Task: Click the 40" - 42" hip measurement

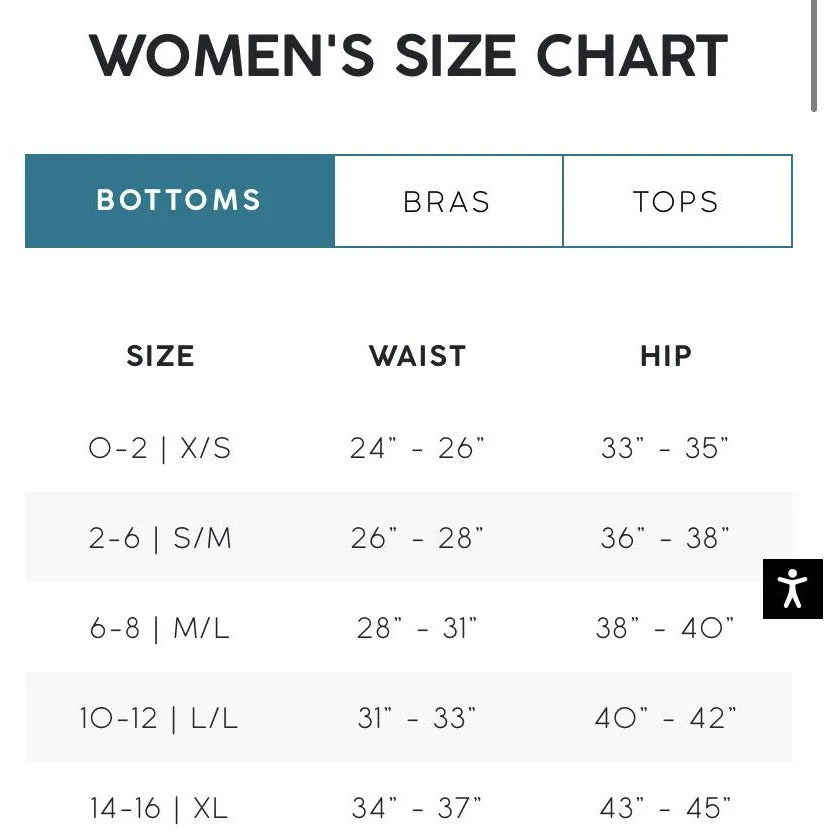Action: click(x=665, y=717)
